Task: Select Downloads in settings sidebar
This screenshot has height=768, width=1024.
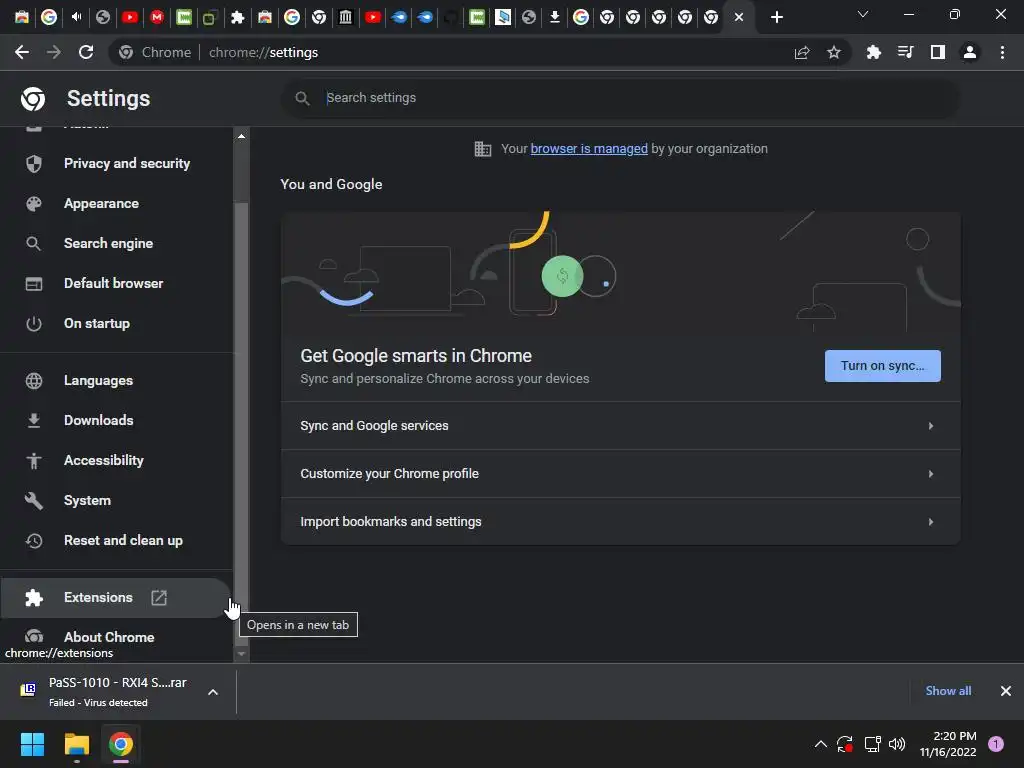Action: (x=116, y=420)
